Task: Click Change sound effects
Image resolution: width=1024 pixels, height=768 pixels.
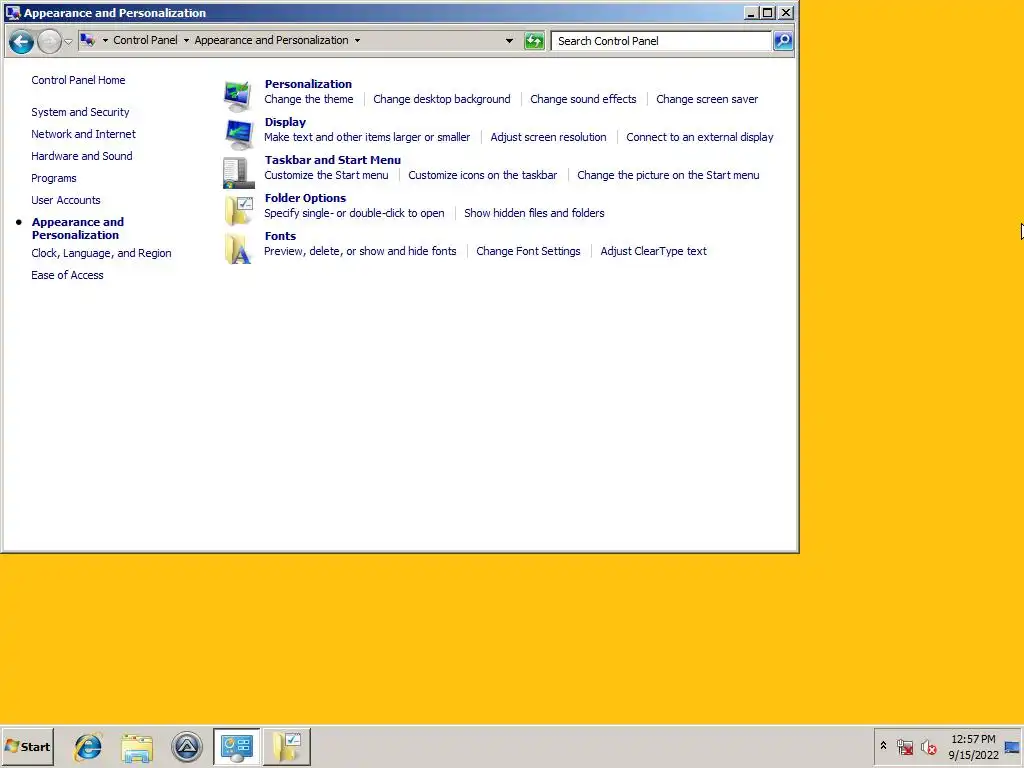Action: 583,99
